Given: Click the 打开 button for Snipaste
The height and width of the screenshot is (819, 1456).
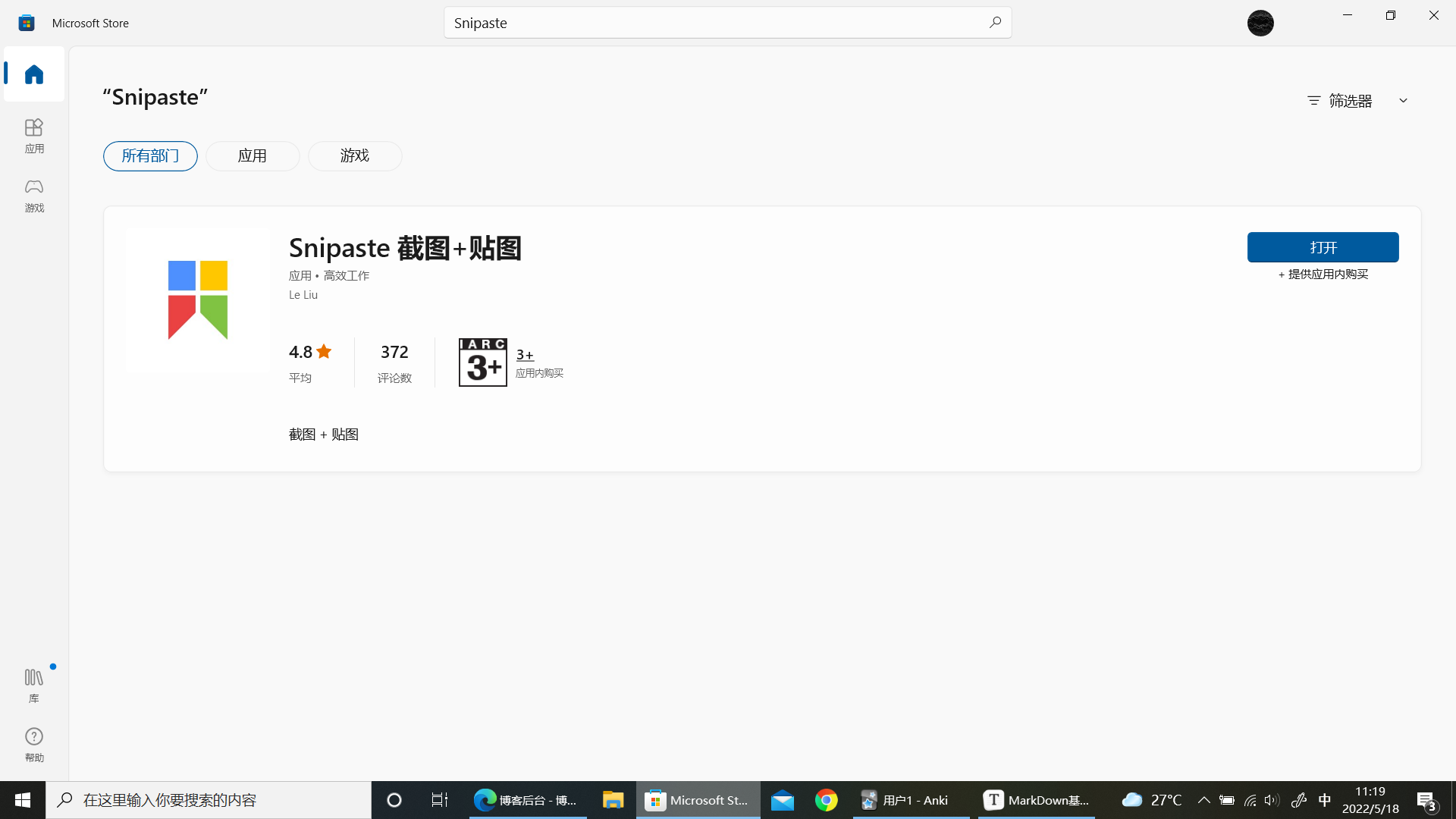Looking at the screenshot, I should coord(1323,247).
